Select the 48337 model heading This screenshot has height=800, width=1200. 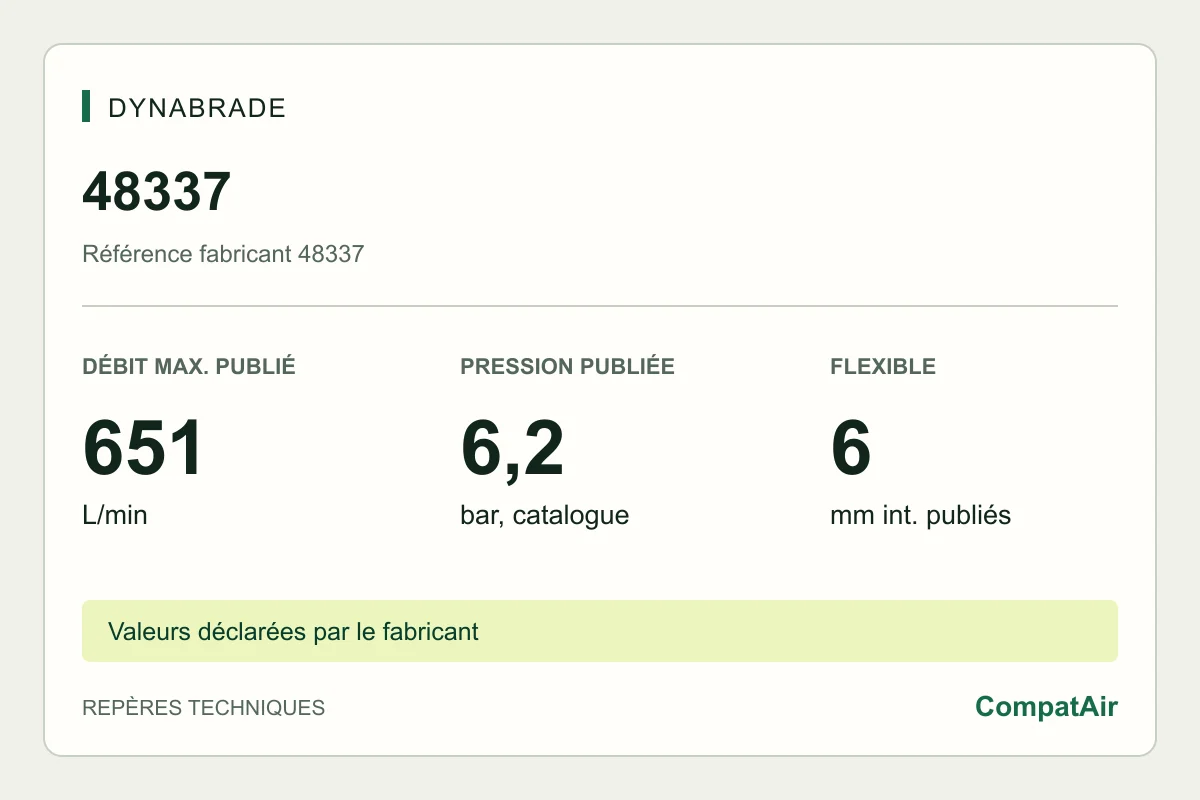156,191
